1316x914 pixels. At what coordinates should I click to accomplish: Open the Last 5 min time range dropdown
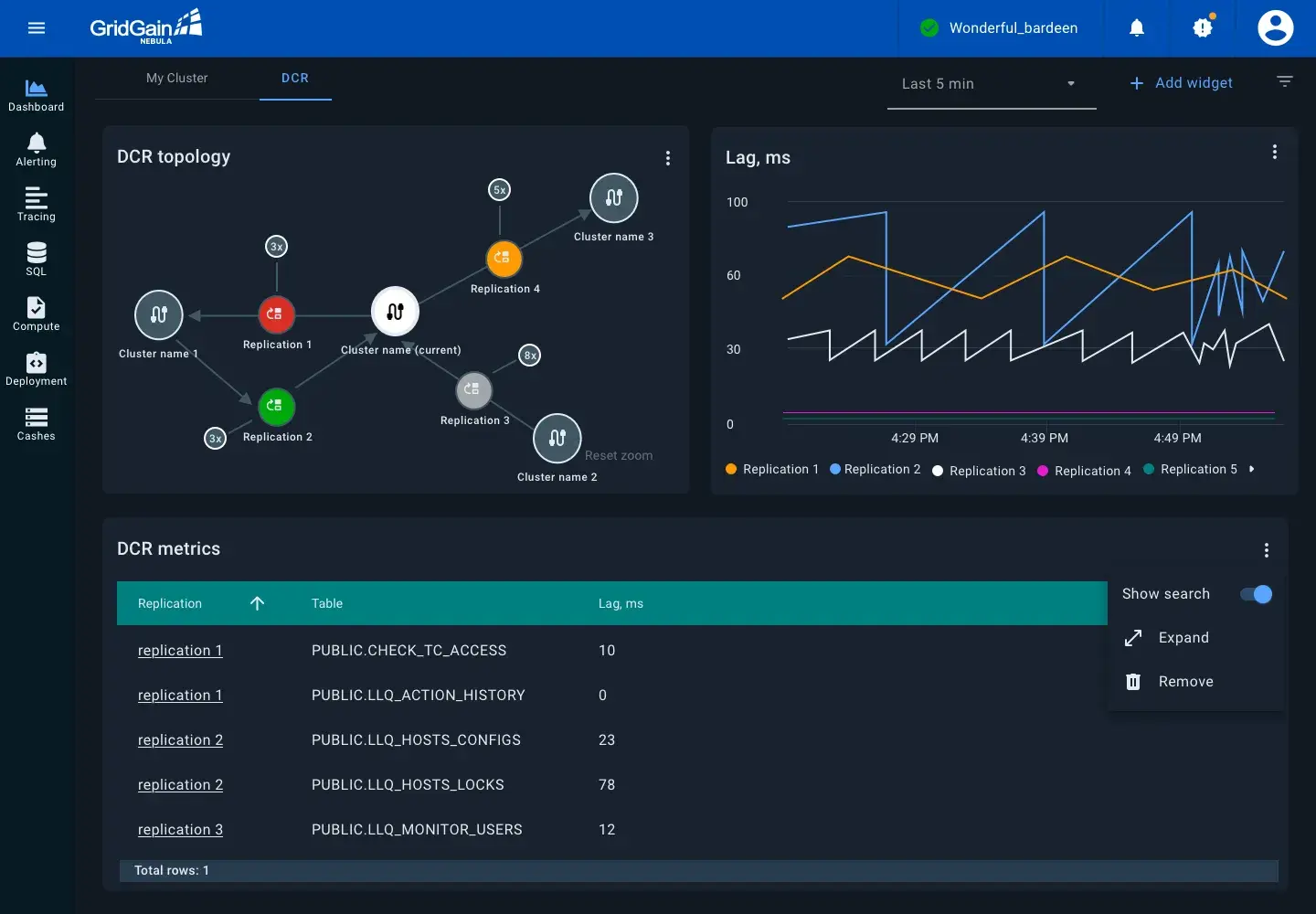(991, 84)
